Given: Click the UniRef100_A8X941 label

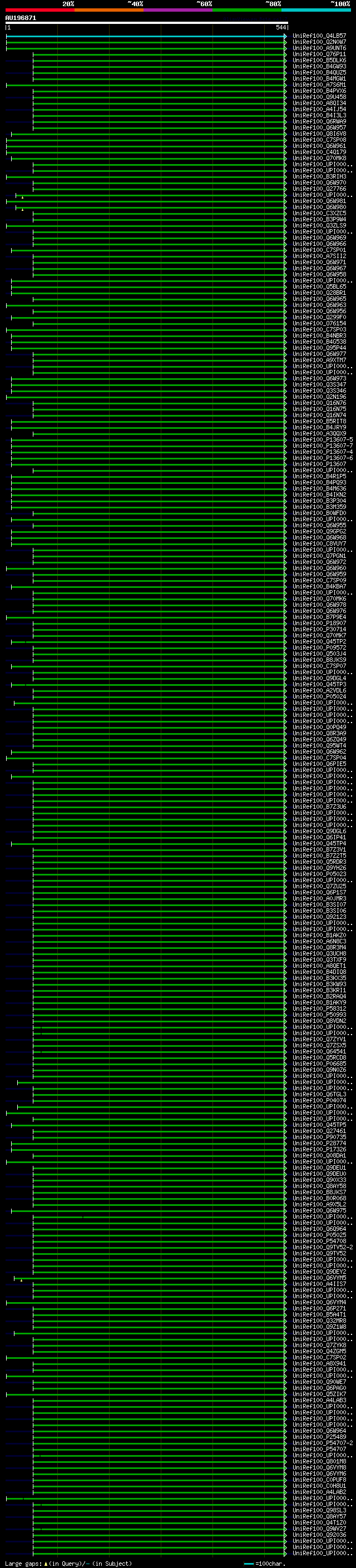Looking at the screenshot, I should pos(319,1363).
